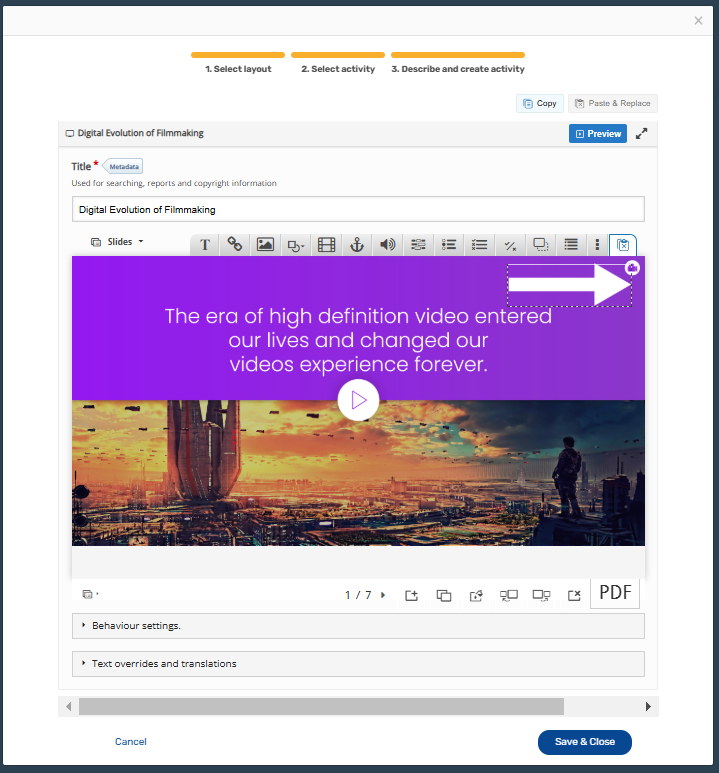Add a Video element
The image size is (719, 773).
point(326,245)
